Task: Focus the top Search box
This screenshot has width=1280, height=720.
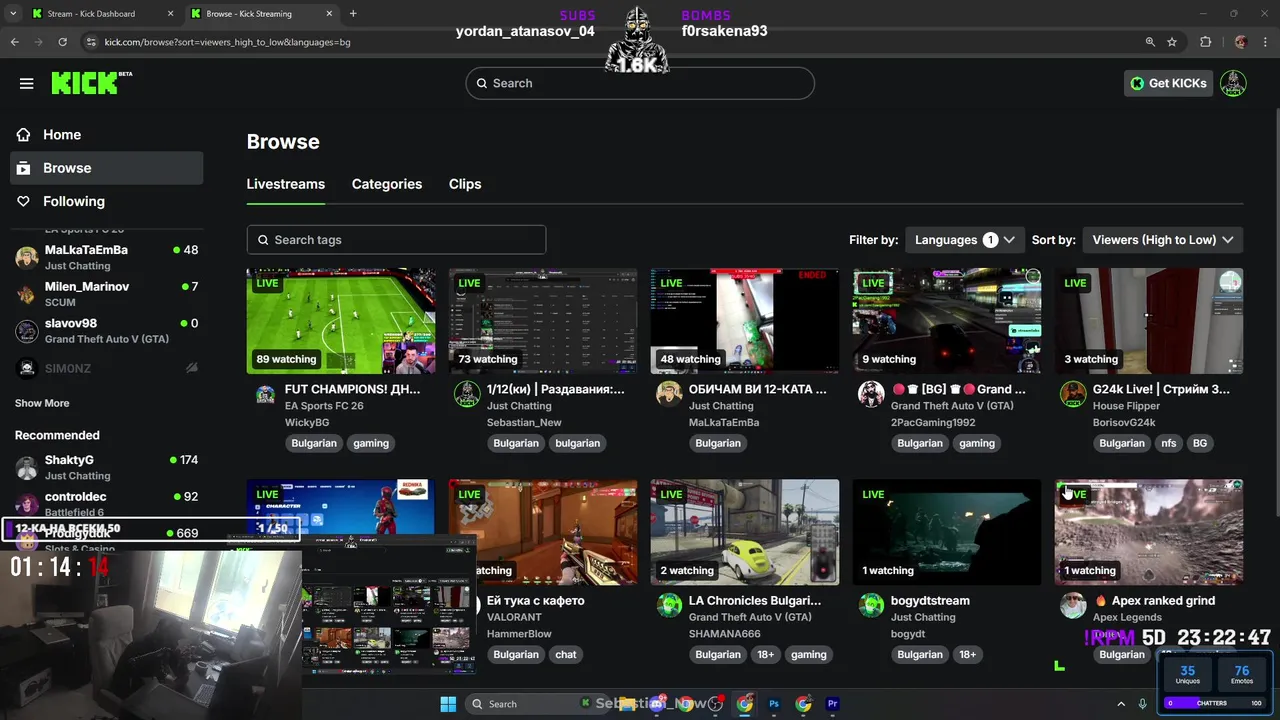Action: (x=640, y=83)
